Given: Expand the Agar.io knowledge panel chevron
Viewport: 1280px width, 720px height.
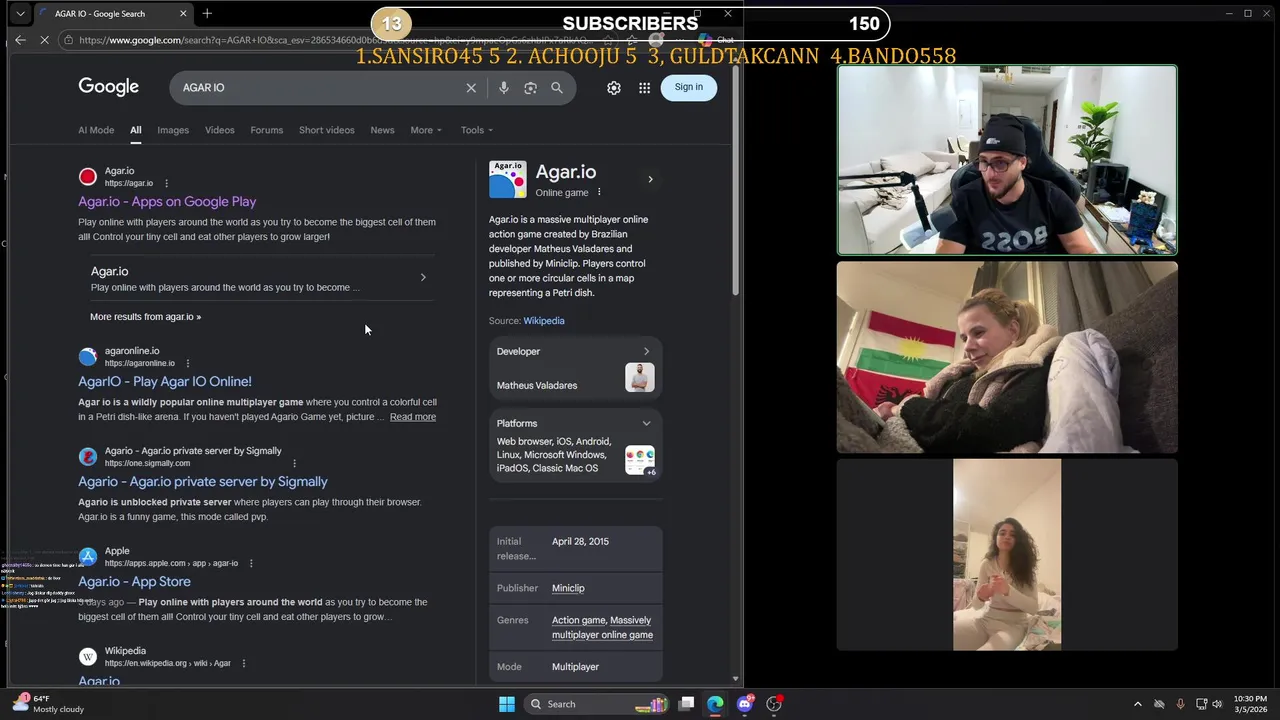Looking at the screenshot, I should (x=650, y=180).
